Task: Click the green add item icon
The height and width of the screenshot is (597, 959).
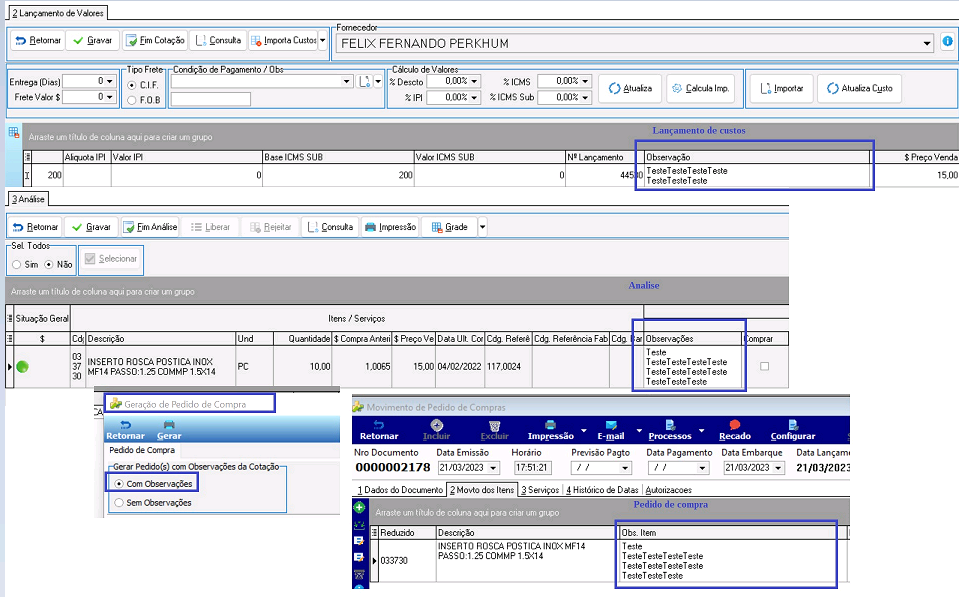Action: 359,507
